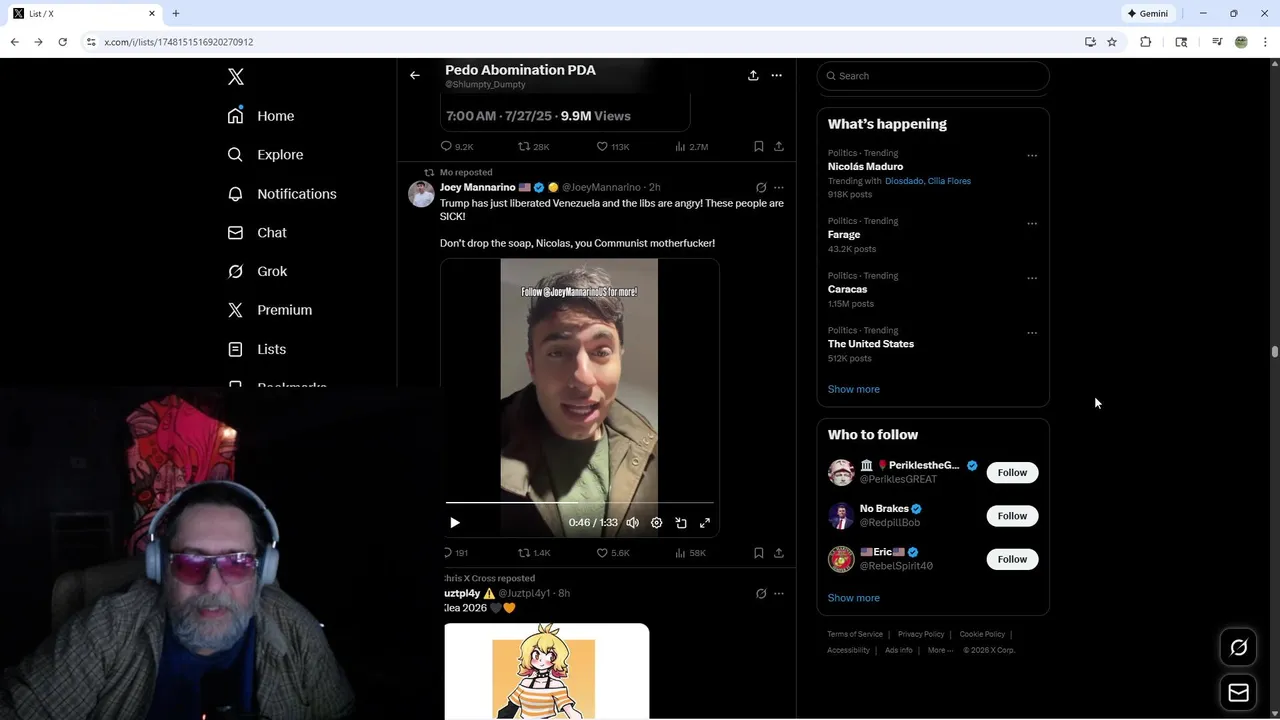Screen dimensions: 1280x720
Task: Repost the post with 28K reposts
Action: (533, 146)
